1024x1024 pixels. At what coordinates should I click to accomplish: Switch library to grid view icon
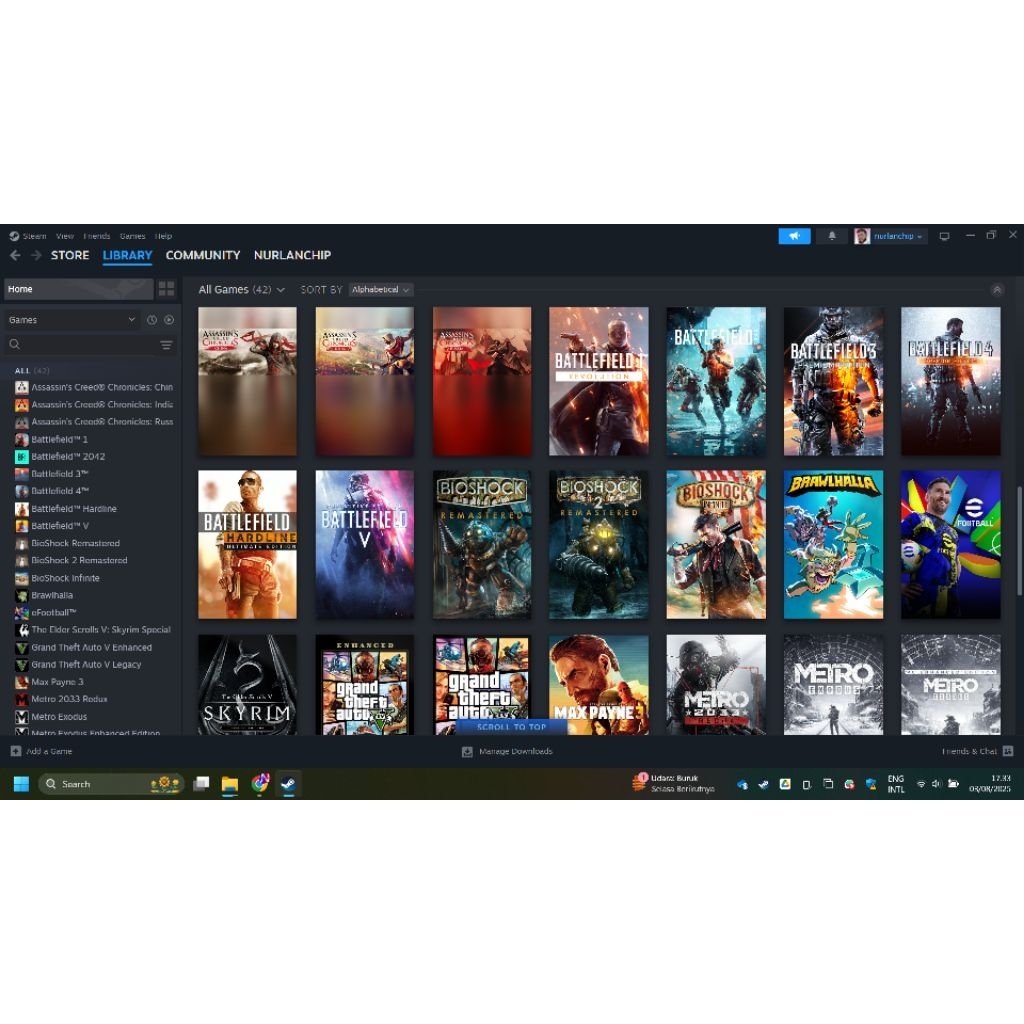tap(166, 289)
